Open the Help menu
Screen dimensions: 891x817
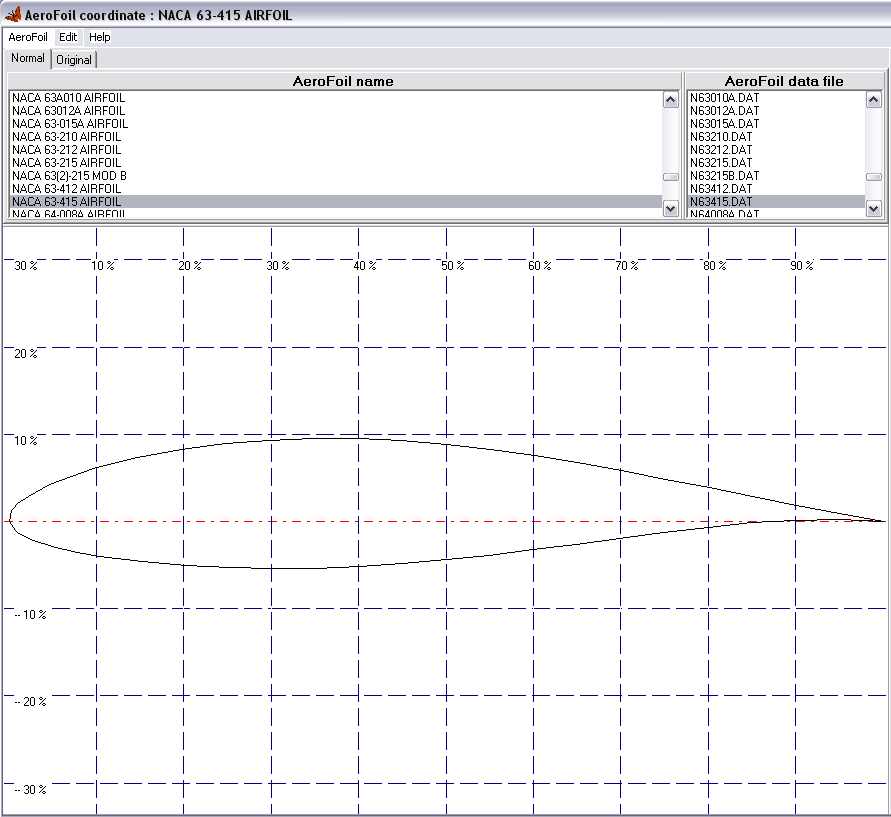(99, 37)
